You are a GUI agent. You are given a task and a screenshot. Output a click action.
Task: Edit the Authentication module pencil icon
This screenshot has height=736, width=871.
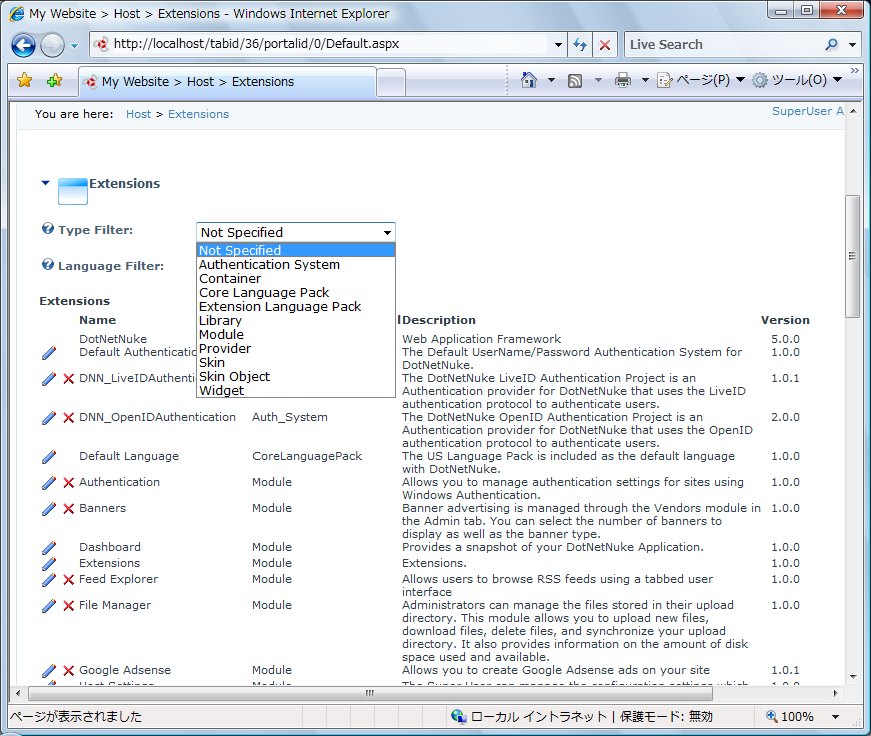(x=49, y=483)
